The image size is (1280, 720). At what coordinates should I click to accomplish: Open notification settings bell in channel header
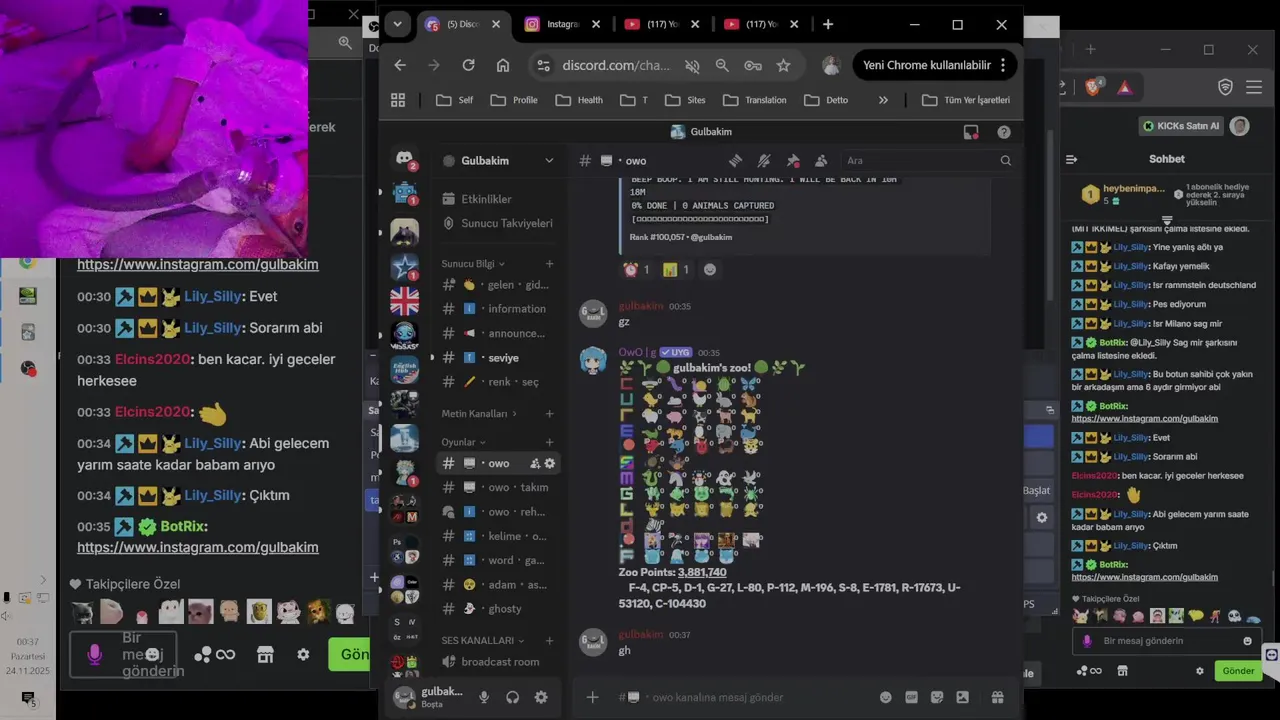pyautogui.click(x=764, y=160)
